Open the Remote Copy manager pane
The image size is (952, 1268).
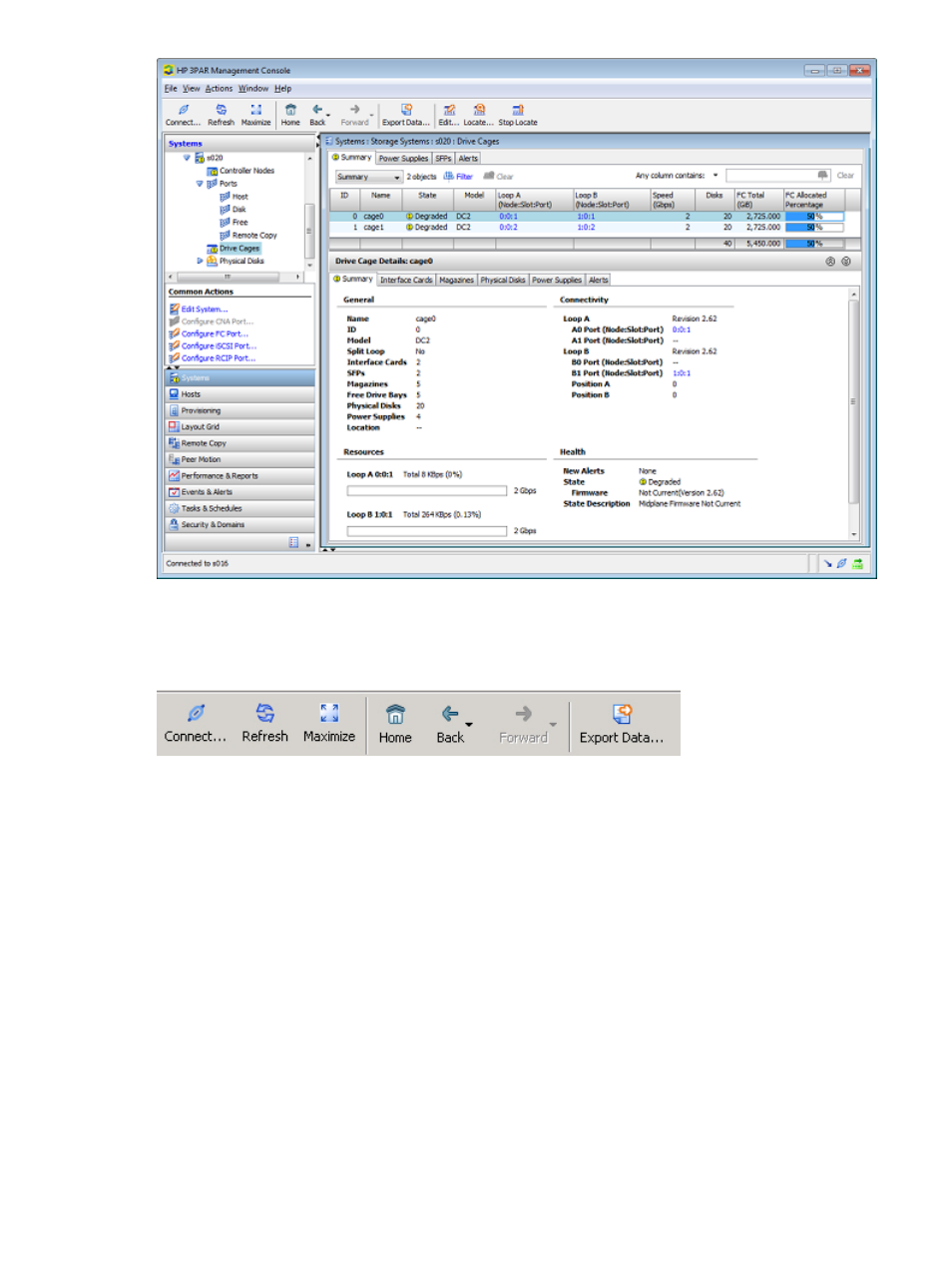pyautogui.click(x=239, y=443)
